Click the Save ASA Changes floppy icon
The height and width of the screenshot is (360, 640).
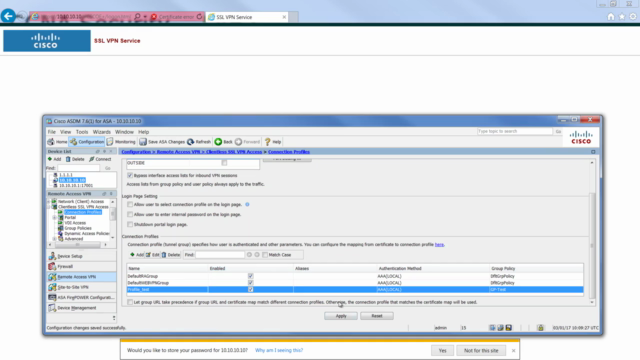143,142
